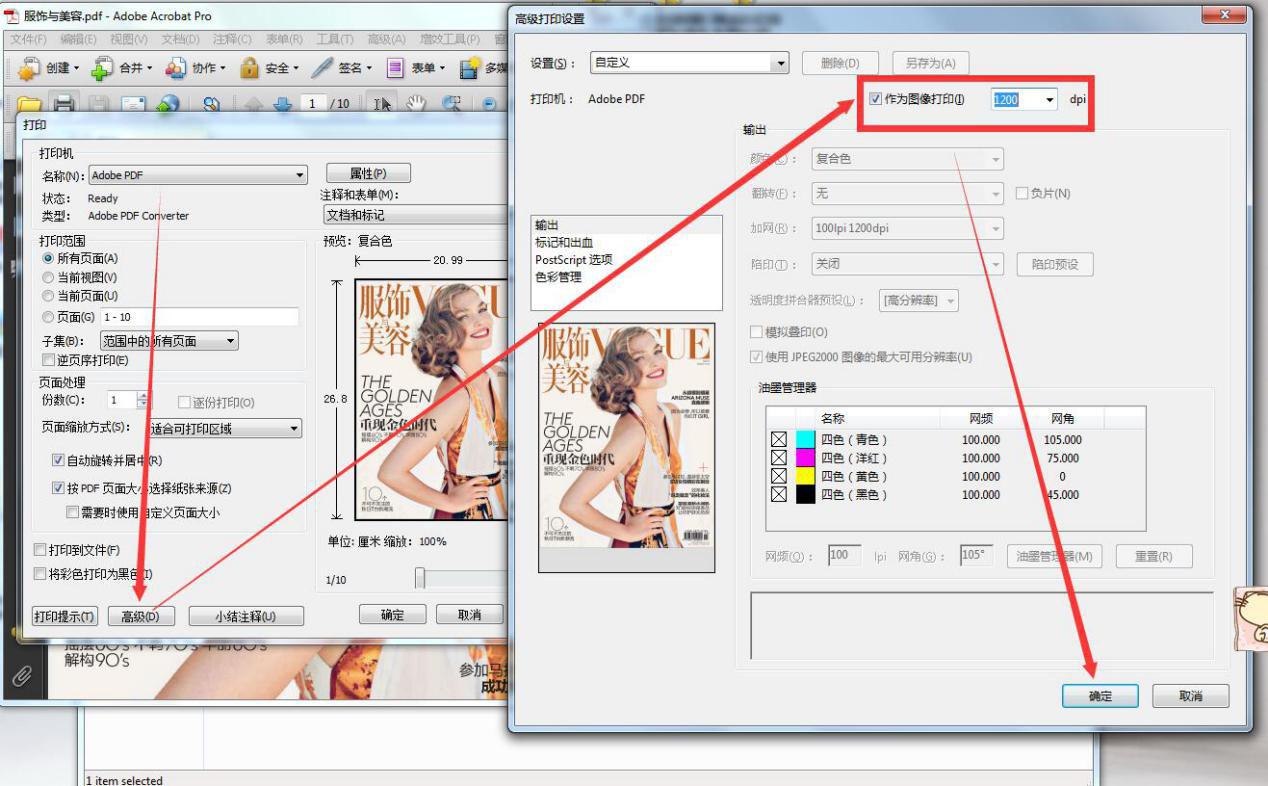Image resolution: width=1268 pixels, height=786 pixels.
Task: Open the 注释(C) menu
Action: [x=232, y=39]
